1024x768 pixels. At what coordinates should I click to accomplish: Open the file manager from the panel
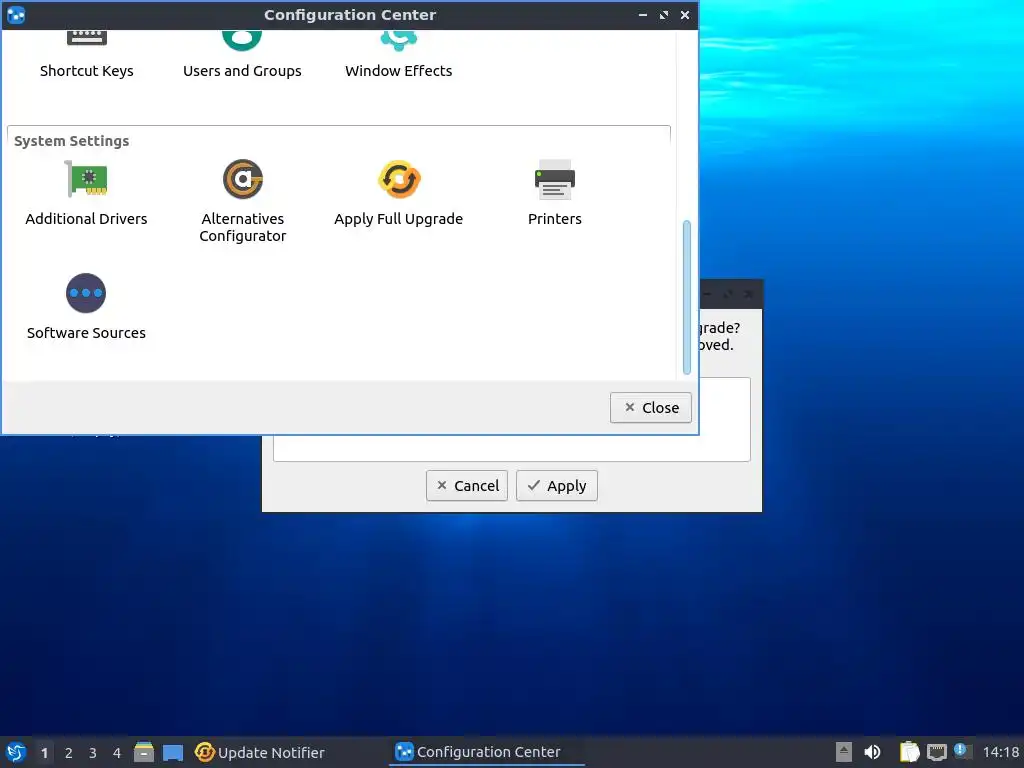pos(144,752)
